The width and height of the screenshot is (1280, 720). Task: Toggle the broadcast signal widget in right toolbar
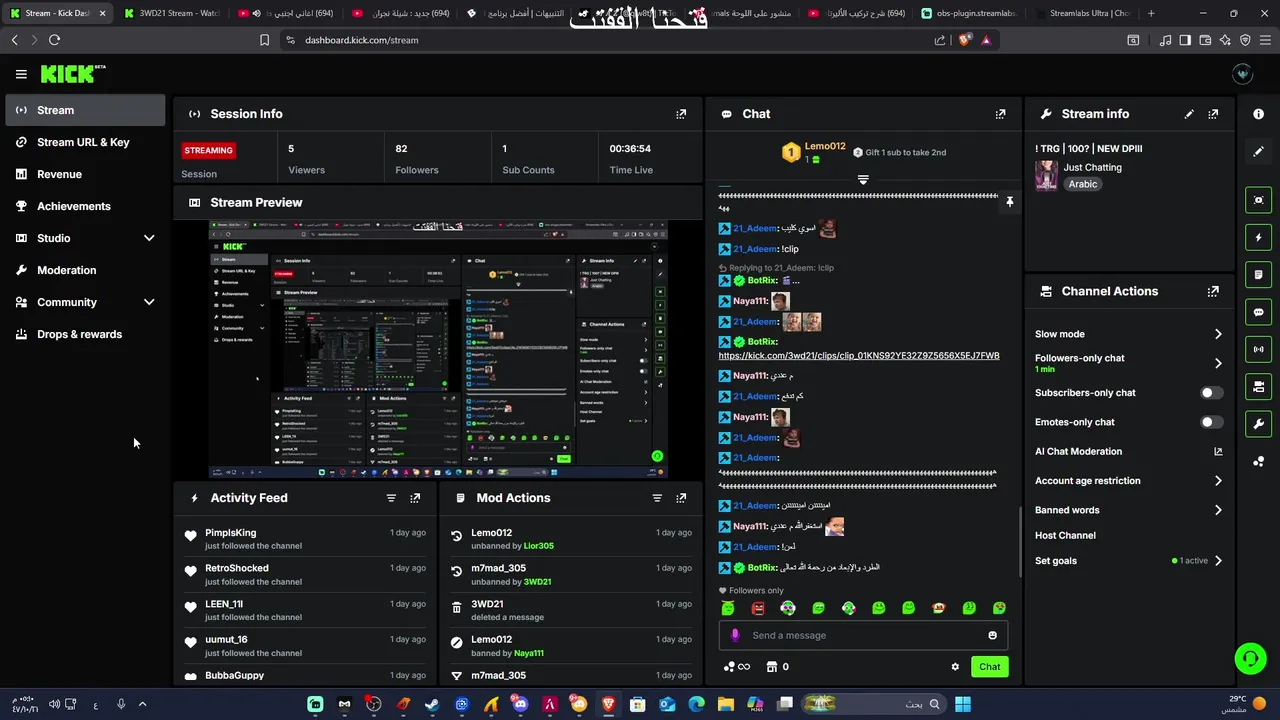point(1258,349)
